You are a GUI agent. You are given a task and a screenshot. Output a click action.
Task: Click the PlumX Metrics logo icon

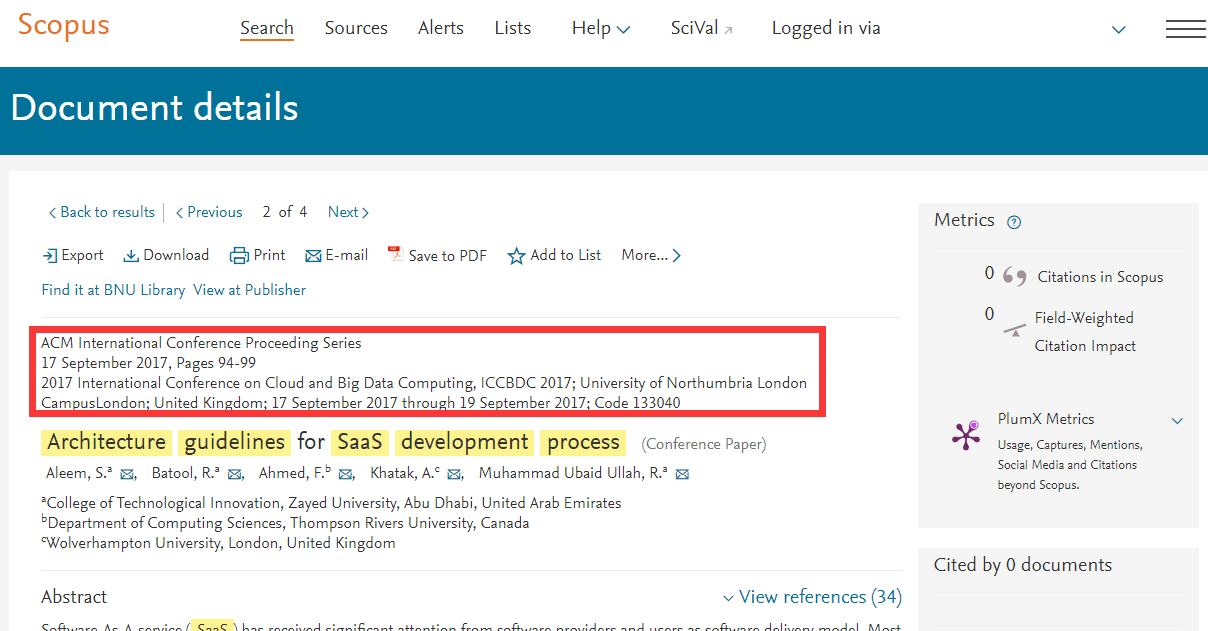point(966,436)
